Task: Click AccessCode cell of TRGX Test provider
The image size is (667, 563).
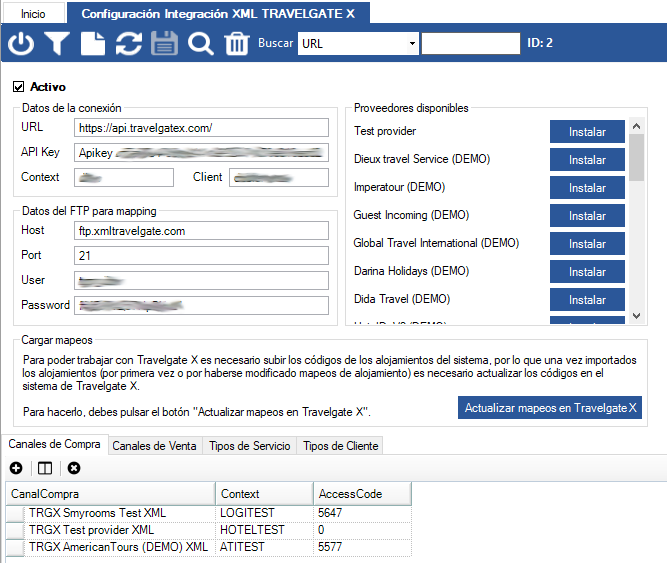Action: [362, 530]
